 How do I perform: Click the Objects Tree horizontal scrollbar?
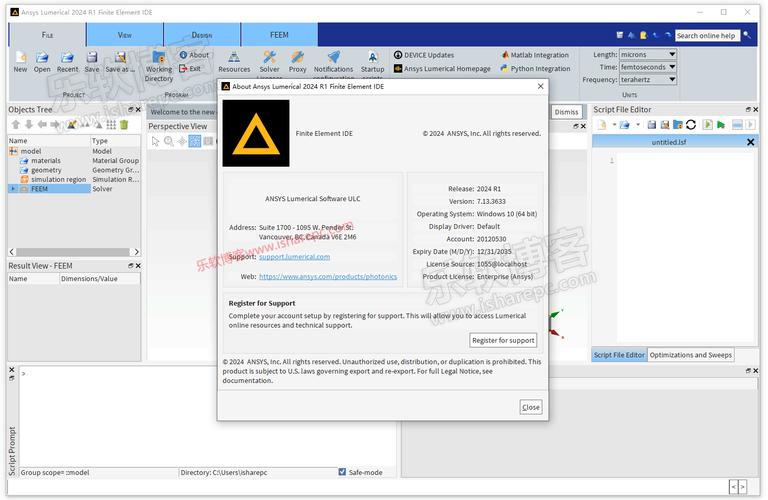(x=75, y=252)
